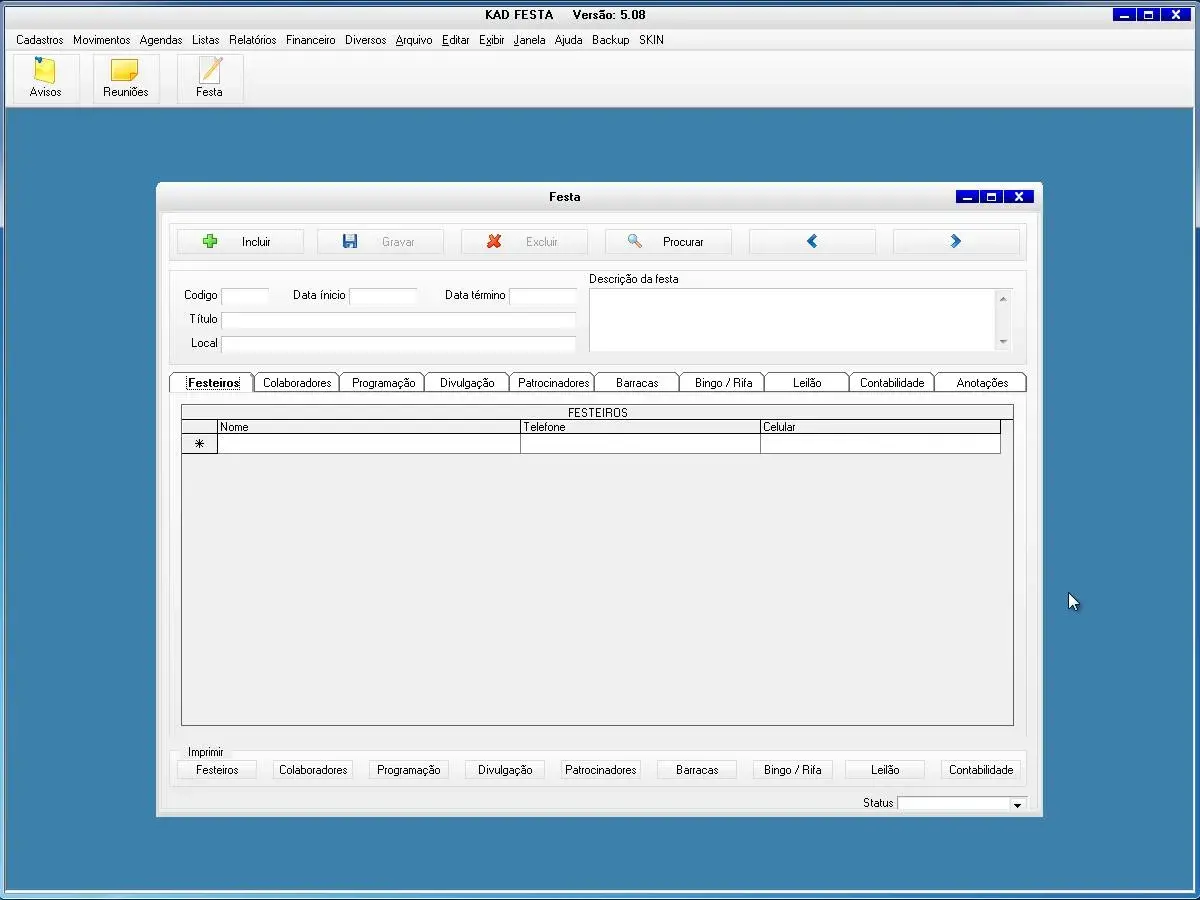Open the SKIN menu
This screenshot has height=900, width=1200.
652,40
